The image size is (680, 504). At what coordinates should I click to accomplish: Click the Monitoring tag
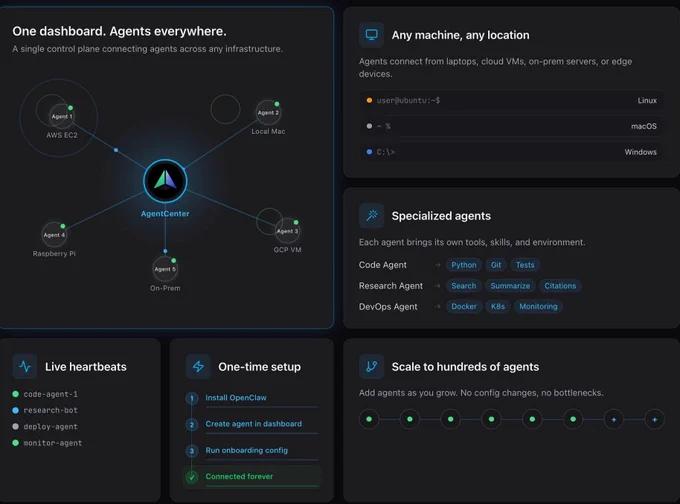538,306
